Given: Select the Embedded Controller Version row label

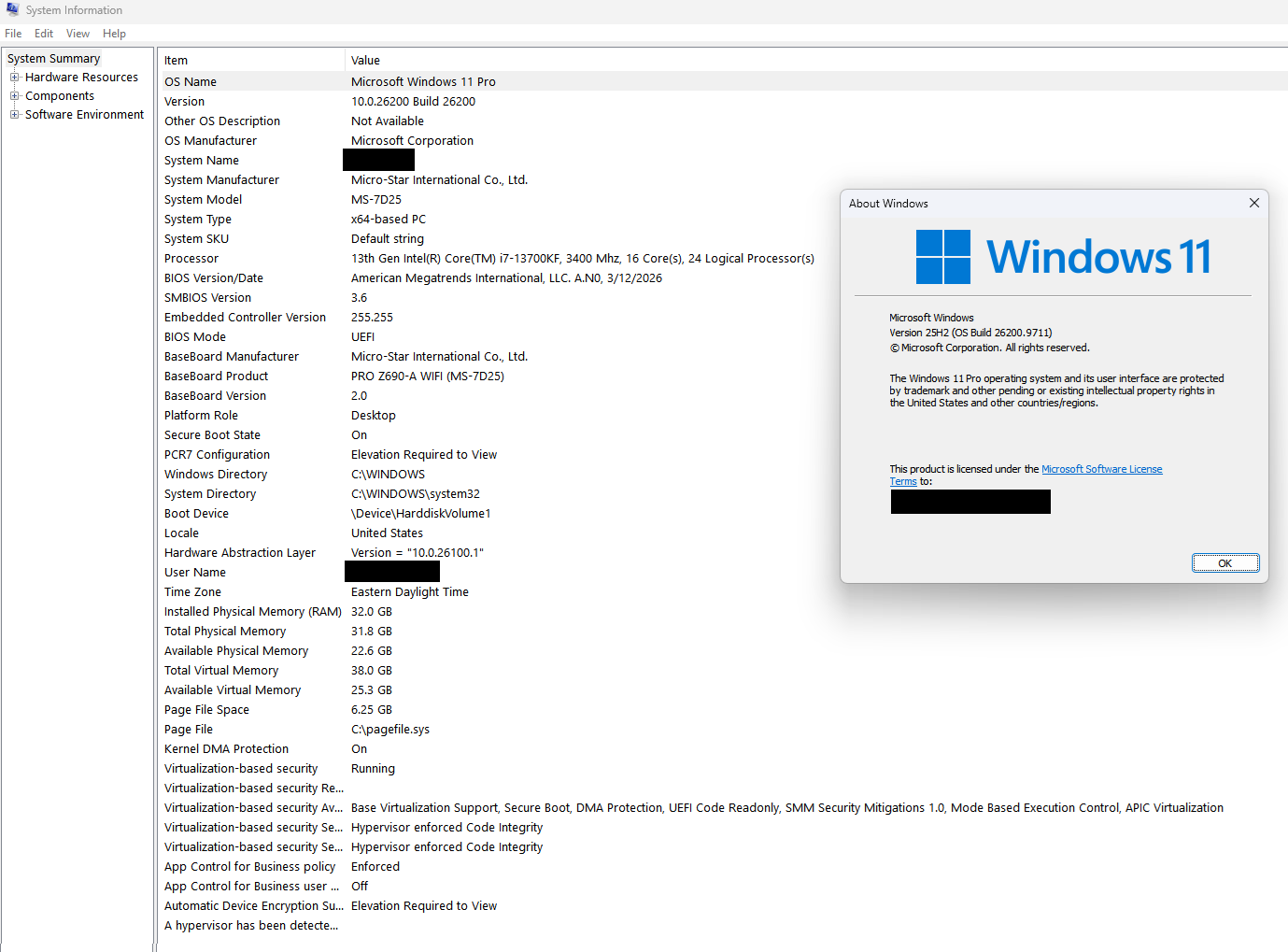Looking at the screenshot, I should pos(245,318).
